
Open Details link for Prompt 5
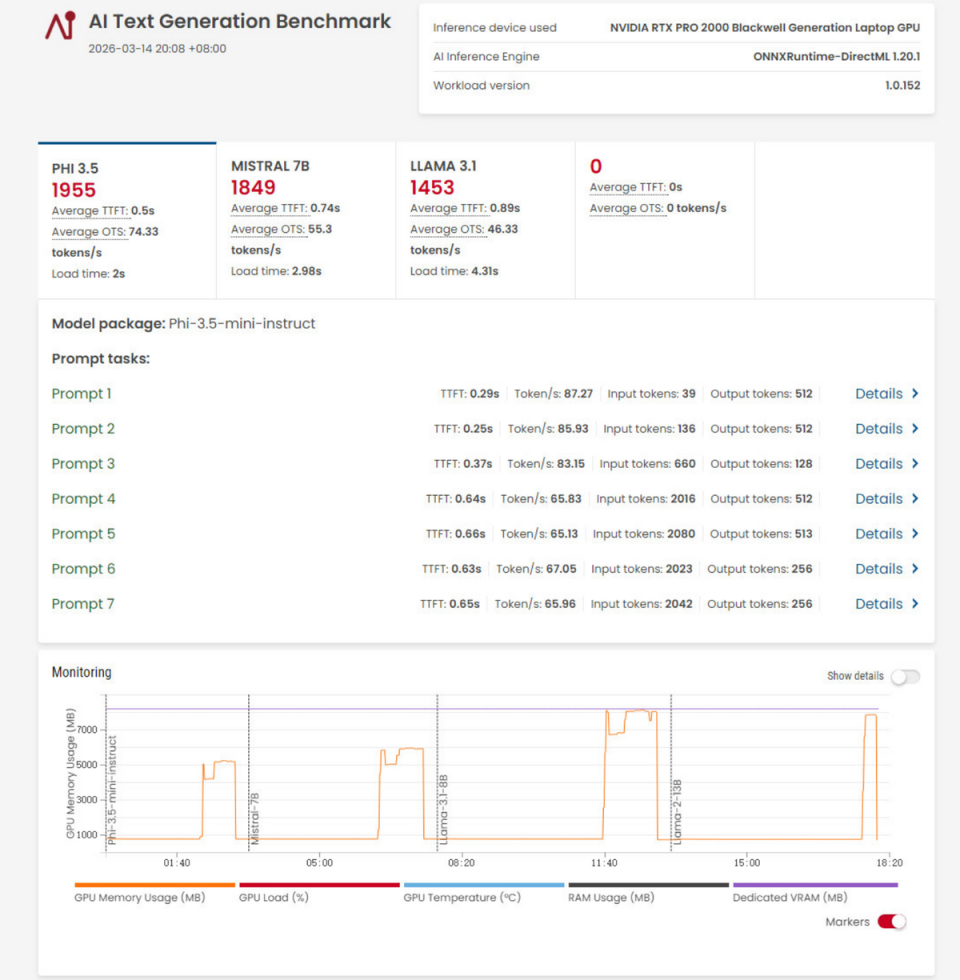pyautogui.click(x=879, y=534)
